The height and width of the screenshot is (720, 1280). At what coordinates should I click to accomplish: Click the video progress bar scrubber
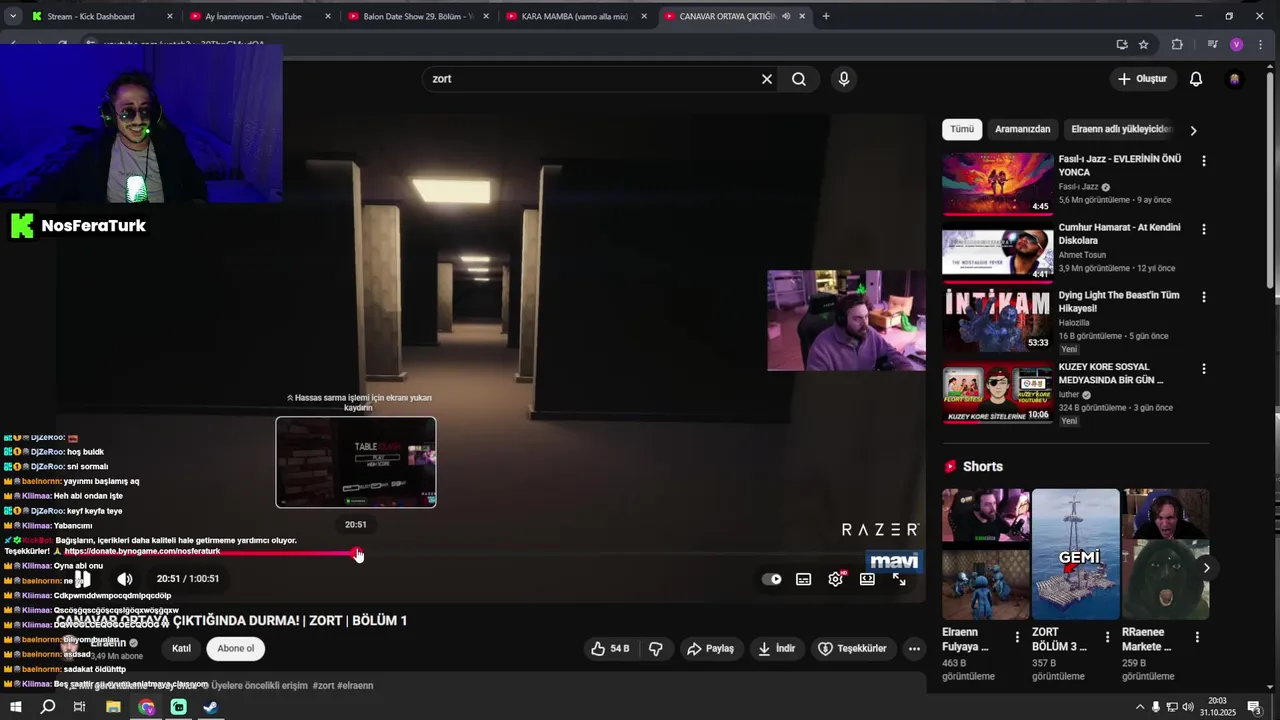pos(357,553)
